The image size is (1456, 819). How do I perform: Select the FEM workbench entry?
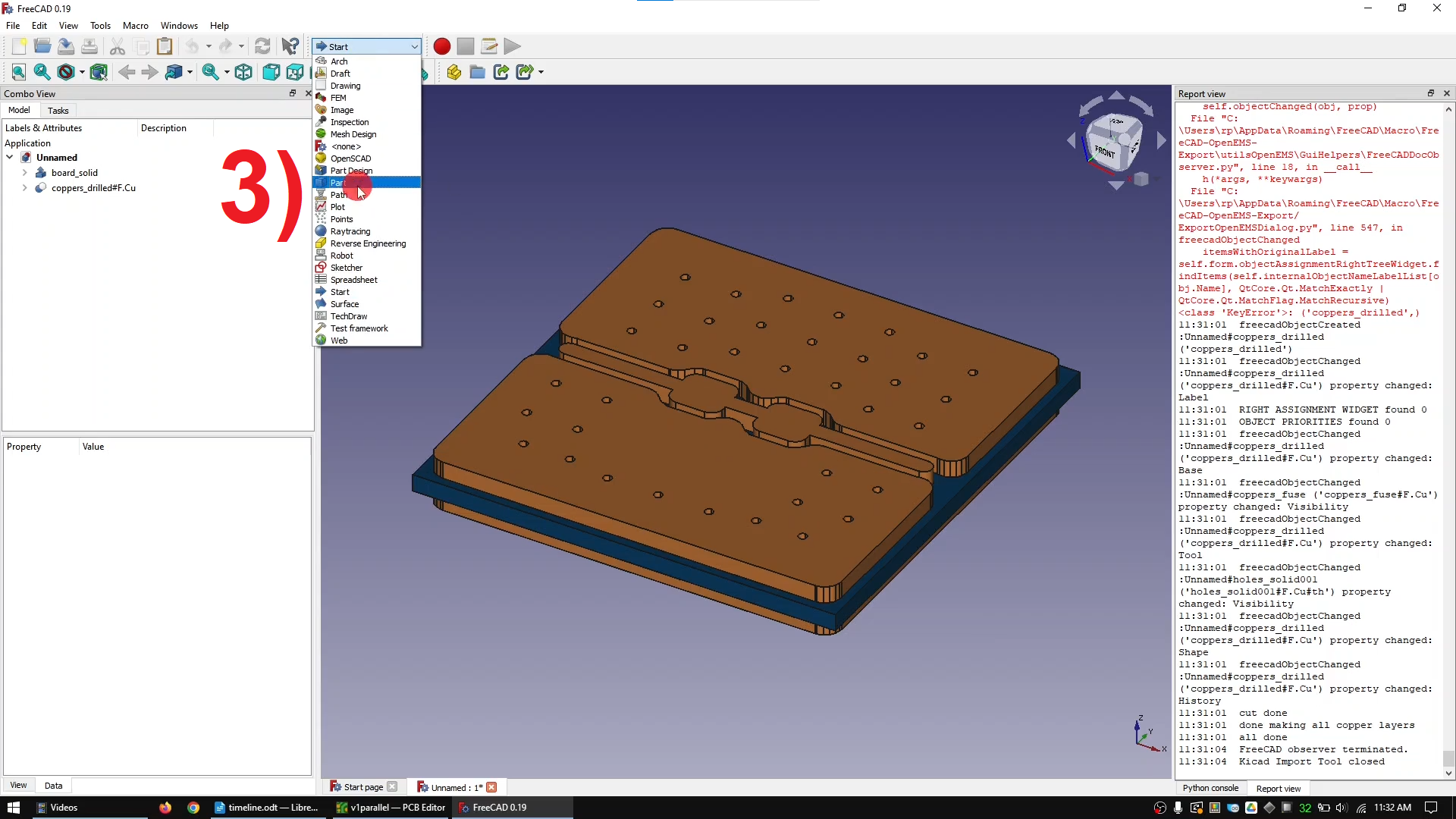[x=367, y=98]
